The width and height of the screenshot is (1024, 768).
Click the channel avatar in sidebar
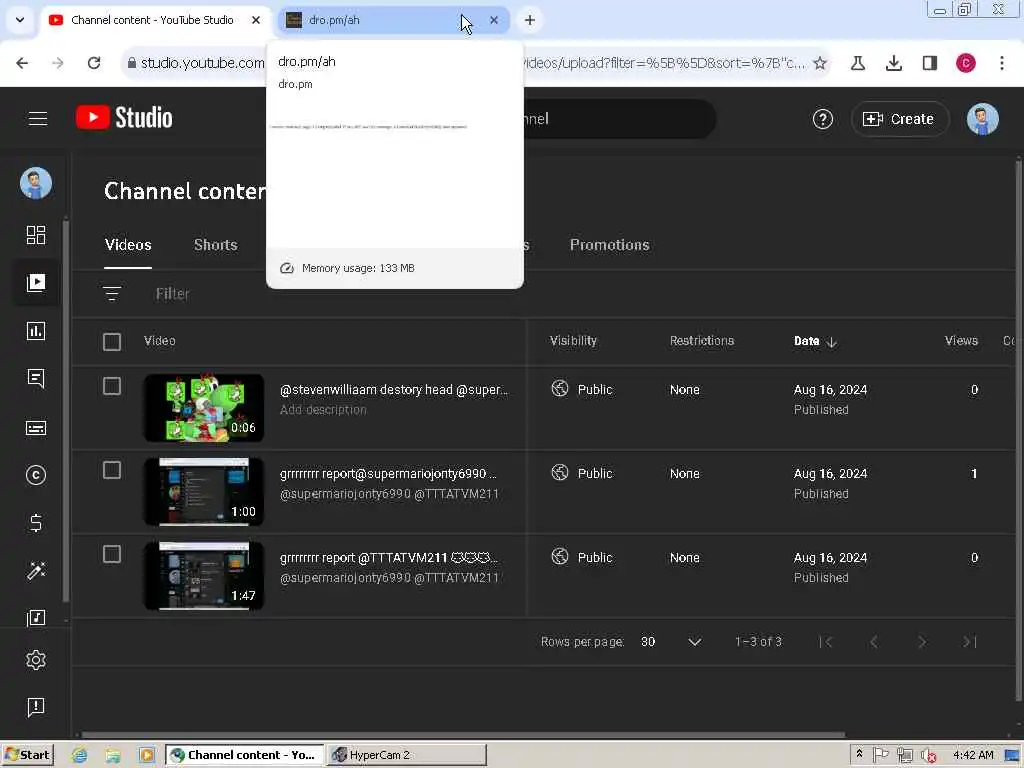(36, 184)
